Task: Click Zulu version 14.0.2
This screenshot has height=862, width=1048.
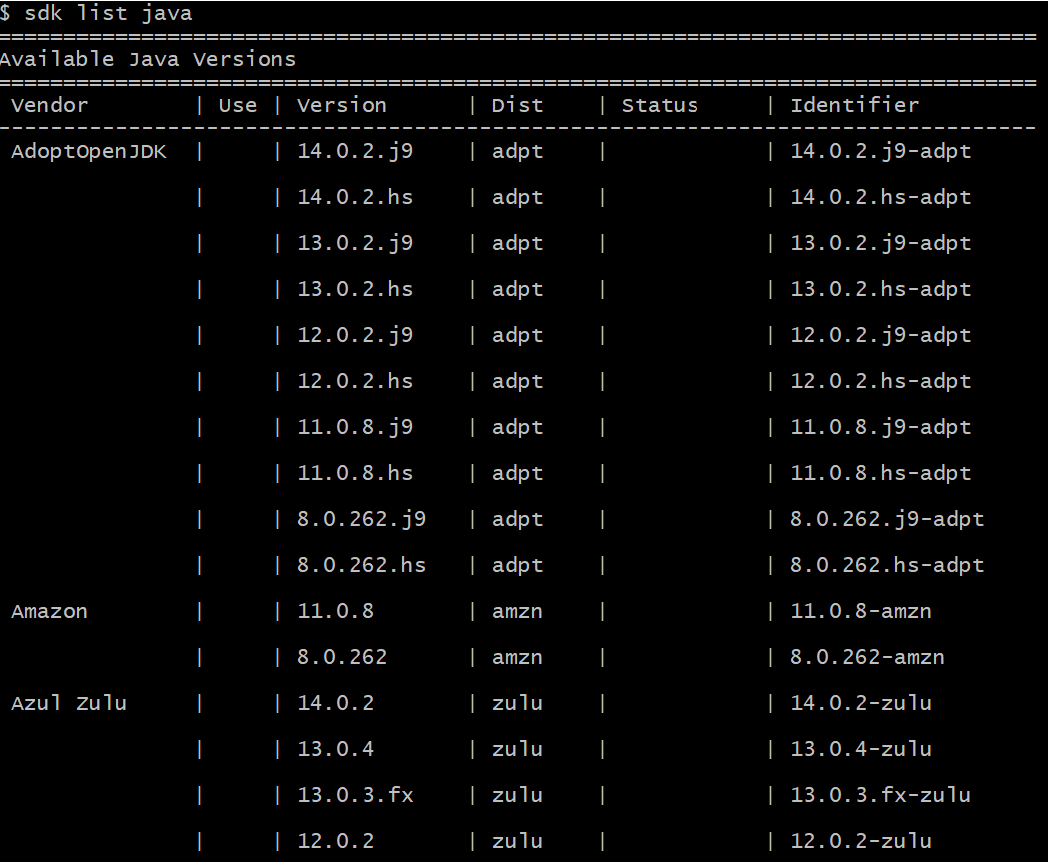Action: pos(336,703)
